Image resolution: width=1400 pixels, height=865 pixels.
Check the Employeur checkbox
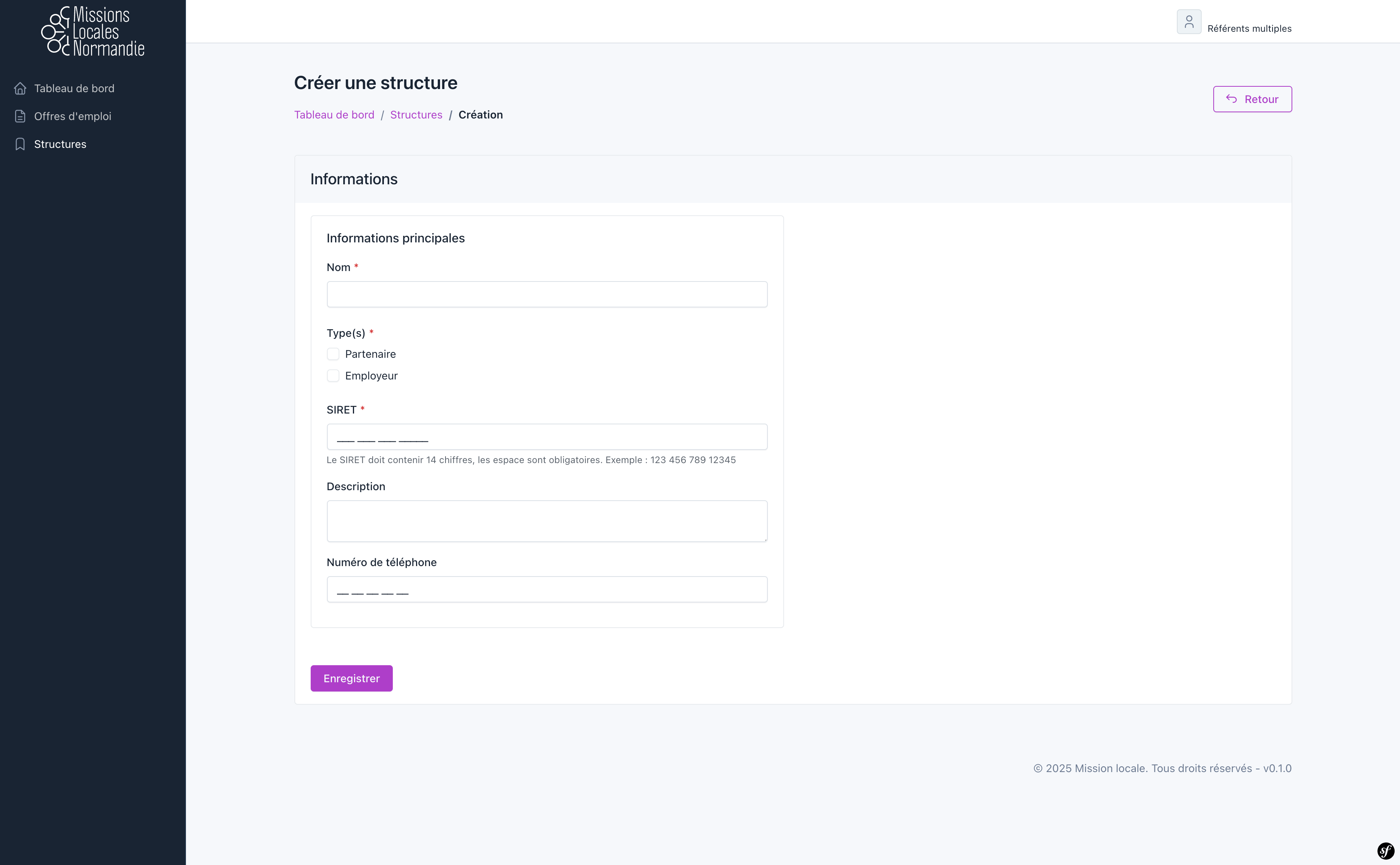click(x=333, y=376)
